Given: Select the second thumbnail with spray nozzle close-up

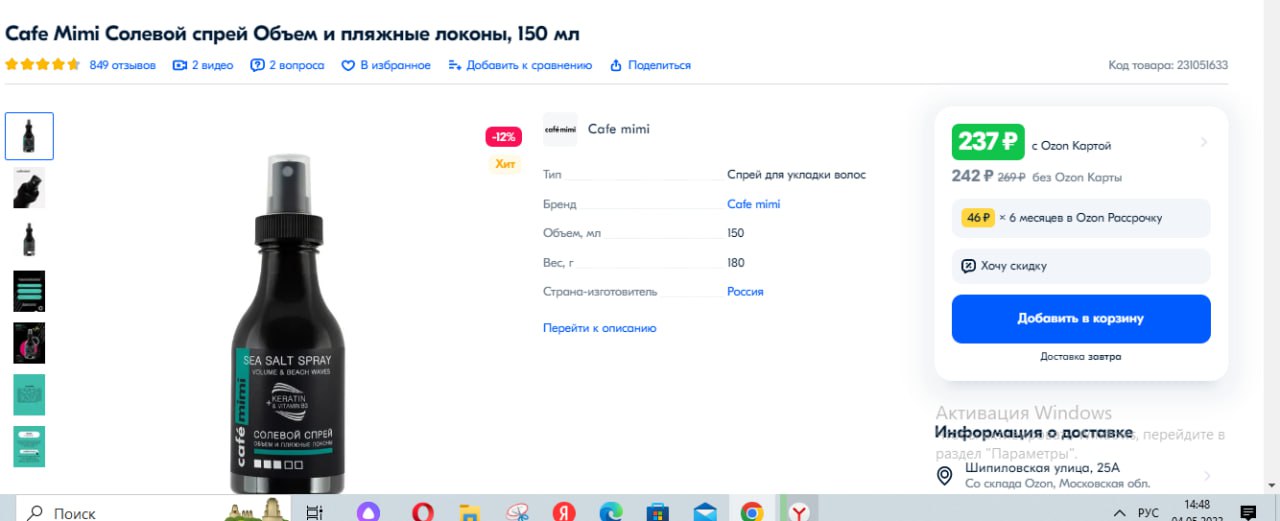Looking at the screenshot, I should click(x=29, y=187).
